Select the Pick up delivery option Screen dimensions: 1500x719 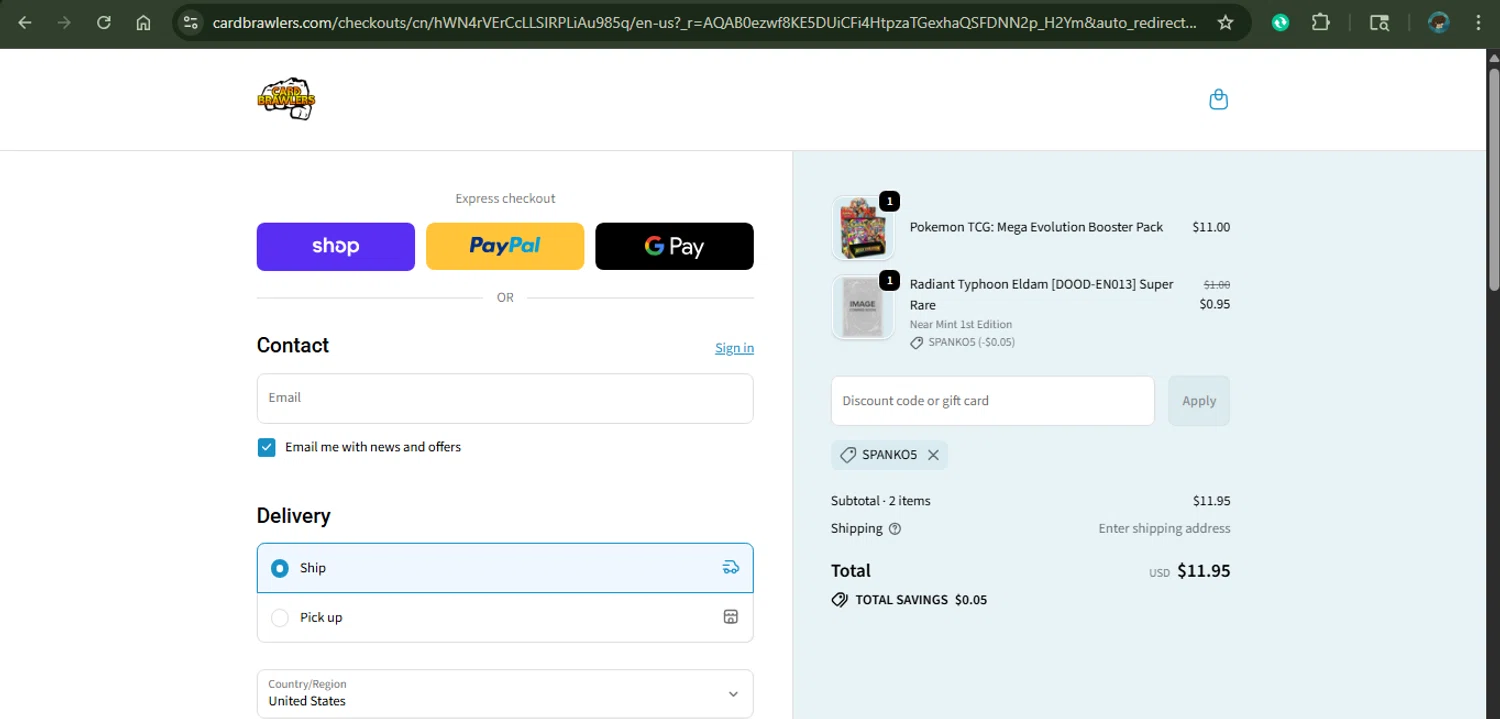505,618
